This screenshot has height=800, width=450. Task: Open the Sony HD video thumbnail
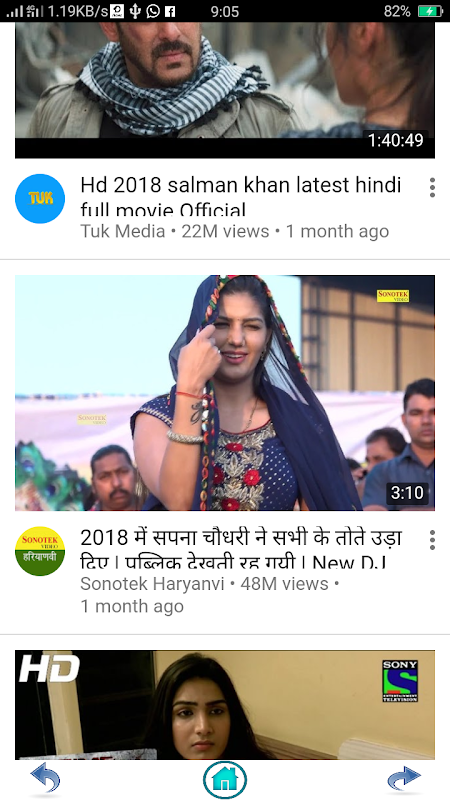tap(224, 705)
